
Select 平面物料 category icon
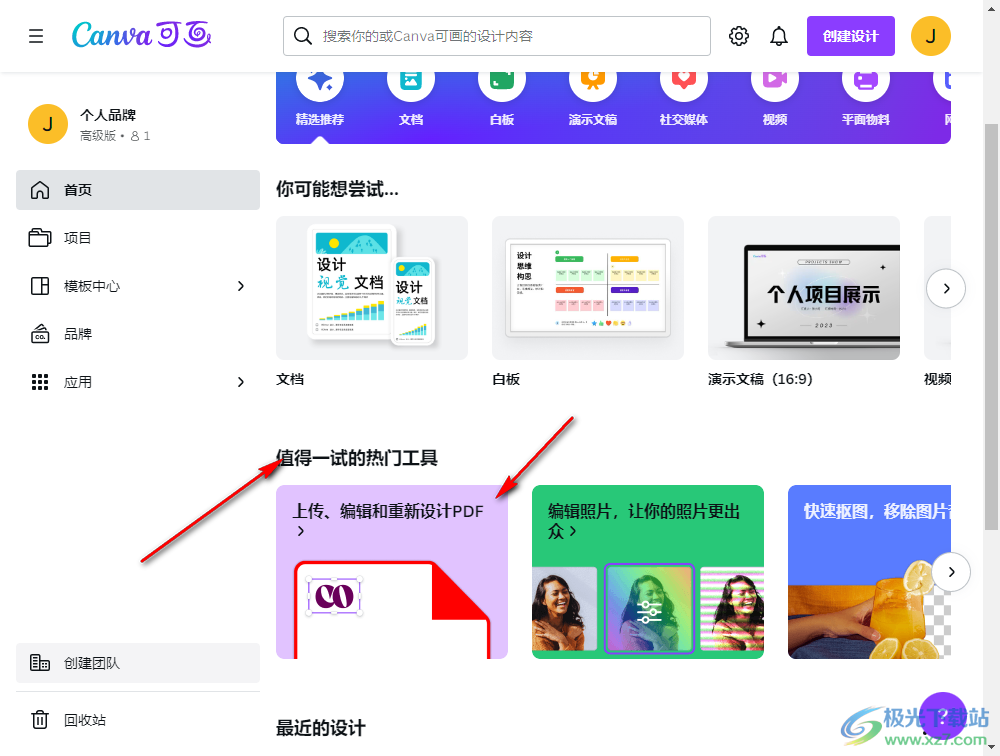pyautogui.click(x=865, y=82)
